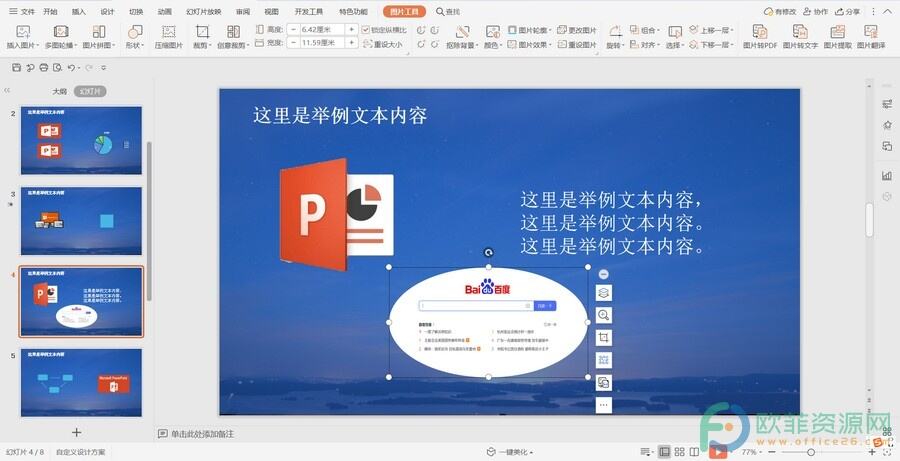Viewport: 900px width, 461px height.
Task: Click the print icon in quick access toolbar
Action: point(44,68)
